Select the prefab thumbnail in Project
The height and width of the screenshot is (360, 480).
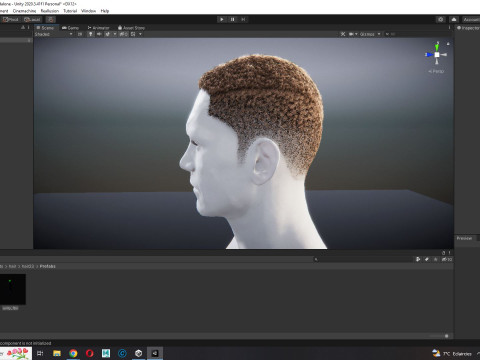(12, 289)
